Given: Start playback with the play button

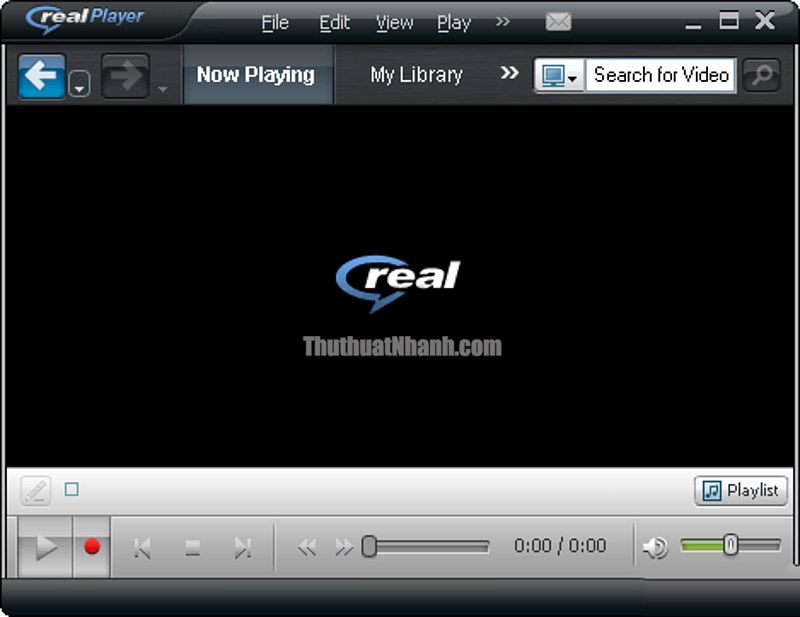Looking at the screenshot, I should click(45, 547).
